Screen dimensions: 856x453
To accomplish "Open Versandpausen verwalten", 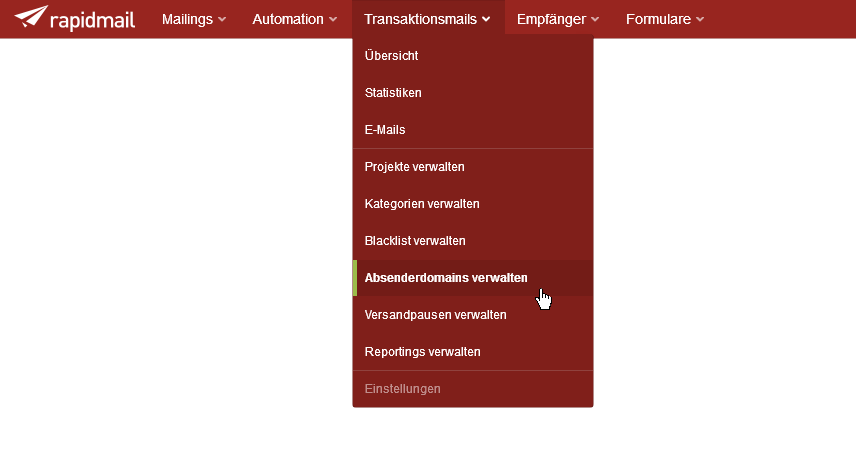I will click(473, 315).
